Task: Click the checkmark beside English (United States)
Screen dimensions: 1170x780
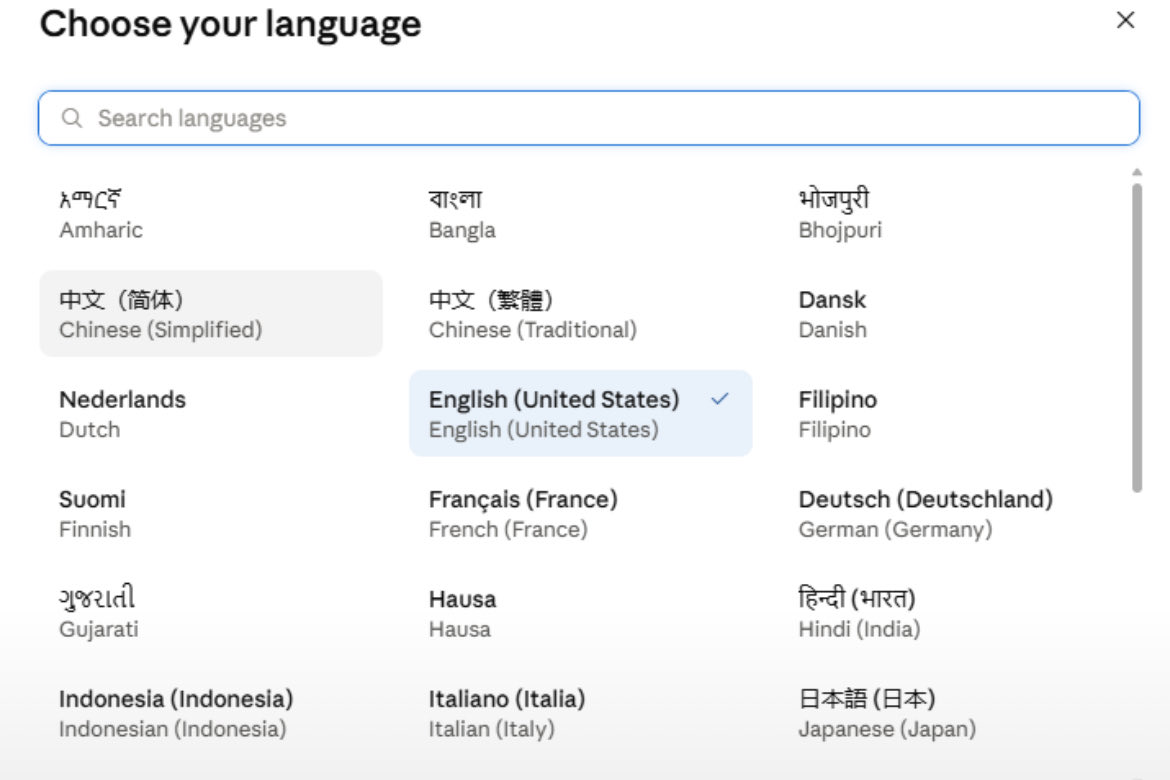Action: pos(720,399)
